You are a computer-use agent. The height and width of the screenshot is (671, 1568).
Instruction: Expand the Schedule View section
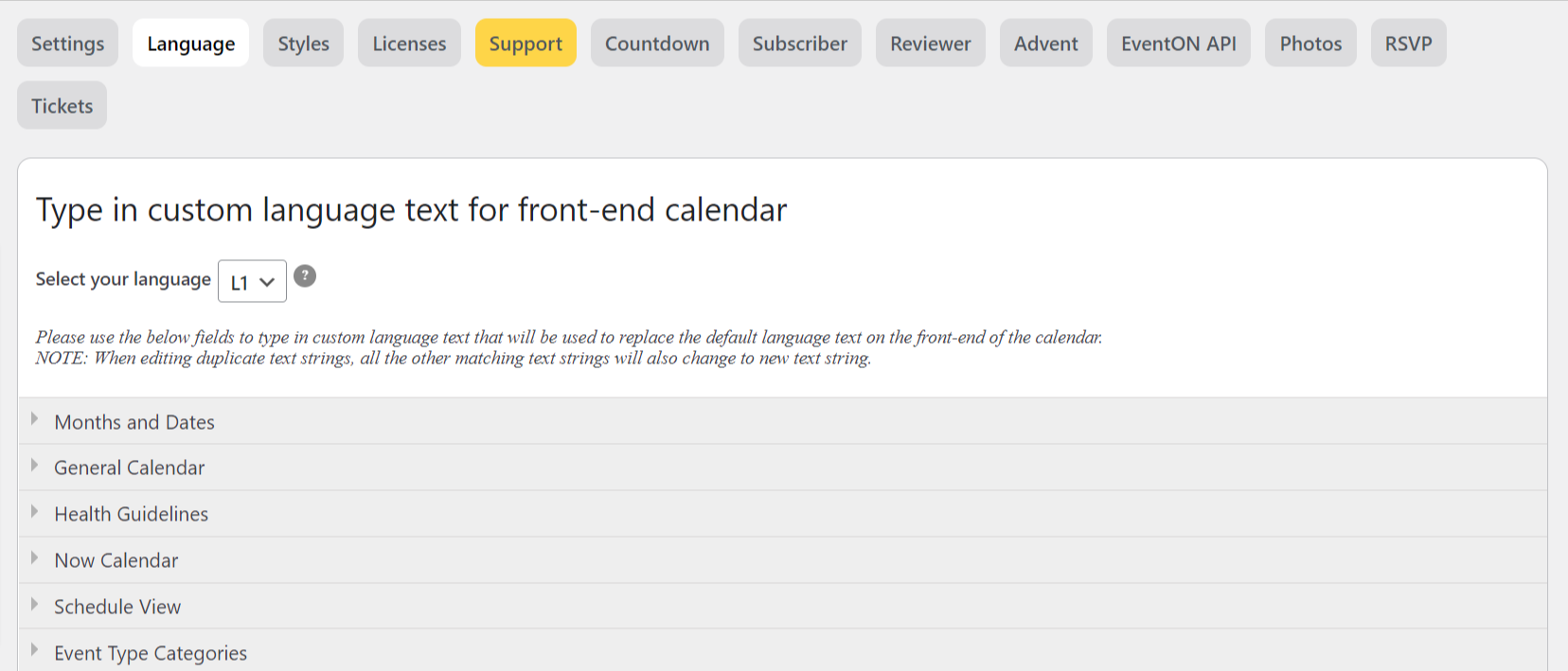(x=782, y=607)
